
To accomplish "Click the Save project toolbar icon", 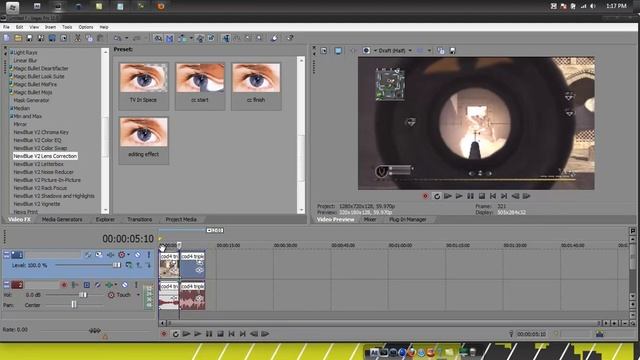I will [29, 38].
